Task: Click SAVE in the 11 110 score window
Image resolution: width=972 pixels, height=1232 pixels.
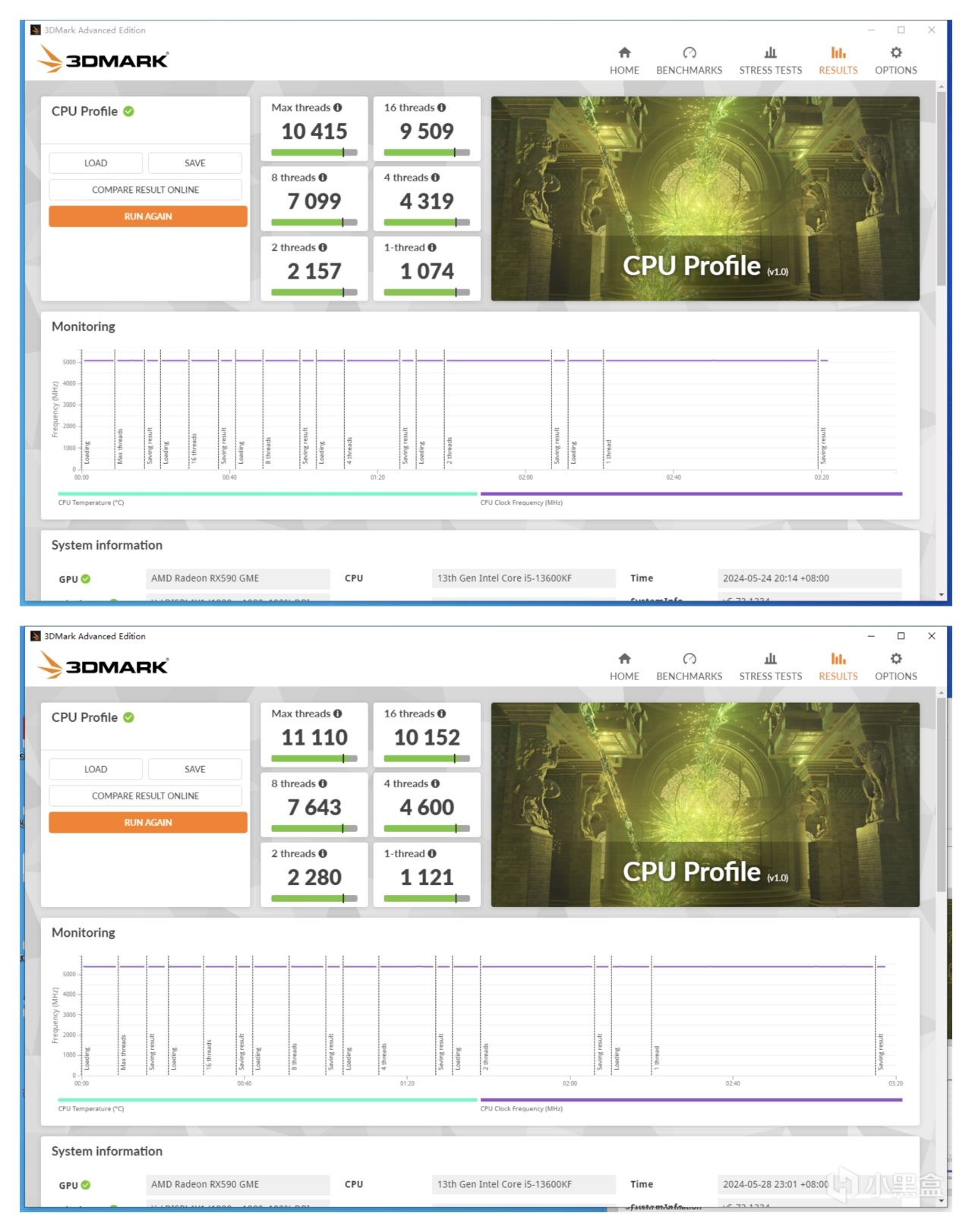Action: pos(195,769)
